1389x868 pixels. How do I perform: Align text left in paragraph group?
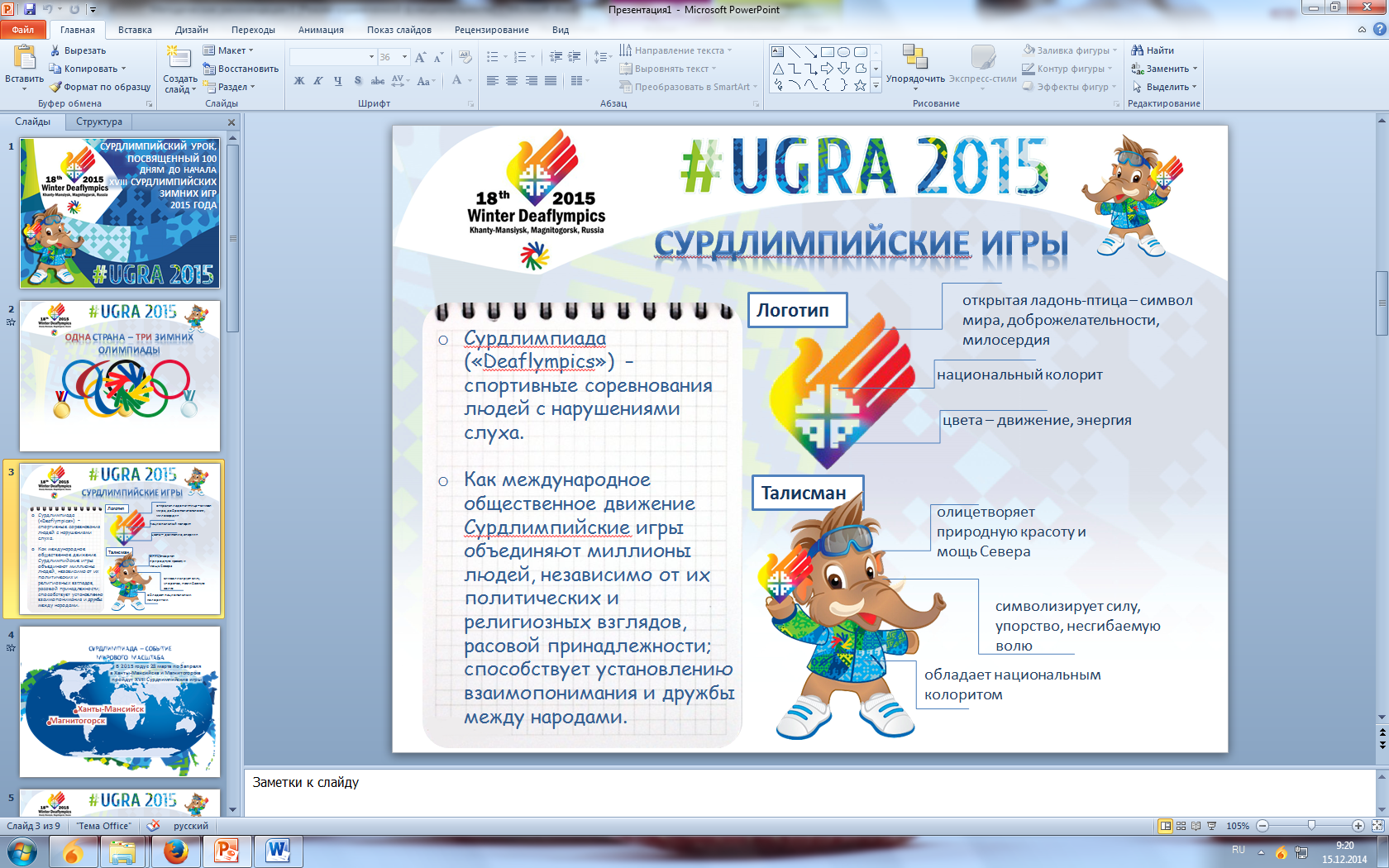pos(493,80)
